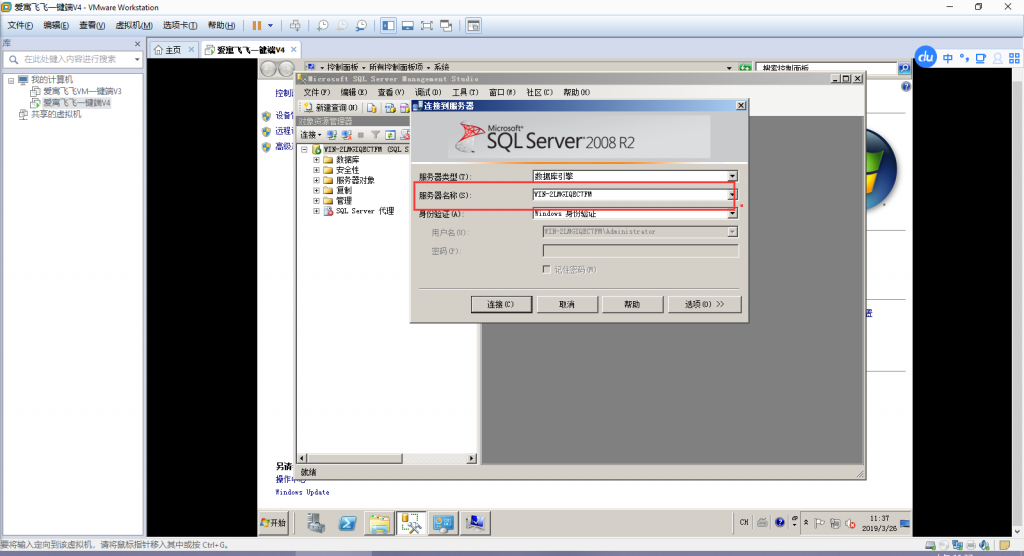The height and width of the screenshot is (556, 1024).
Task: Open the 编辑(E) menu in VMware Workstation
Action: click(56, 25)
